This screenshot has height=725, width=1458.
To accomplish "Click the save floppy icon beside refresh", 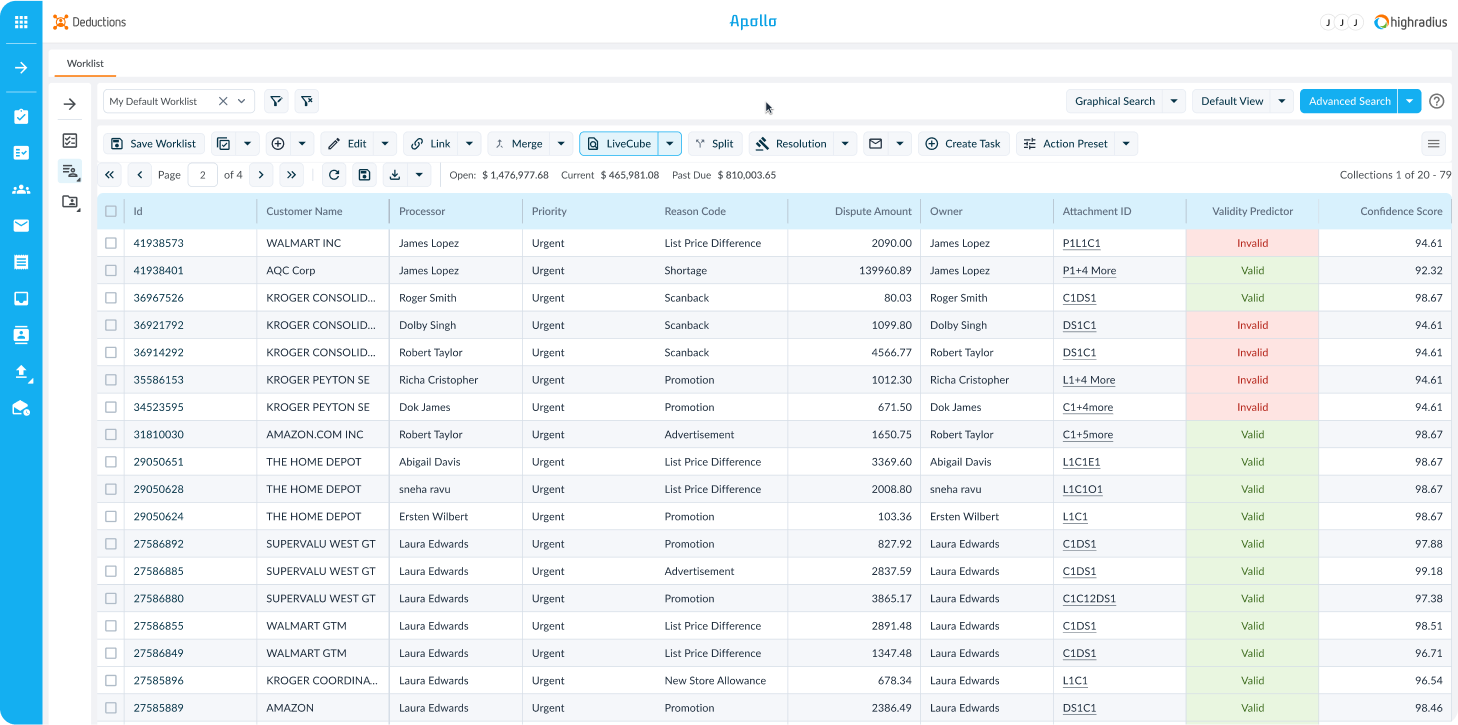I will click(364, 175).
